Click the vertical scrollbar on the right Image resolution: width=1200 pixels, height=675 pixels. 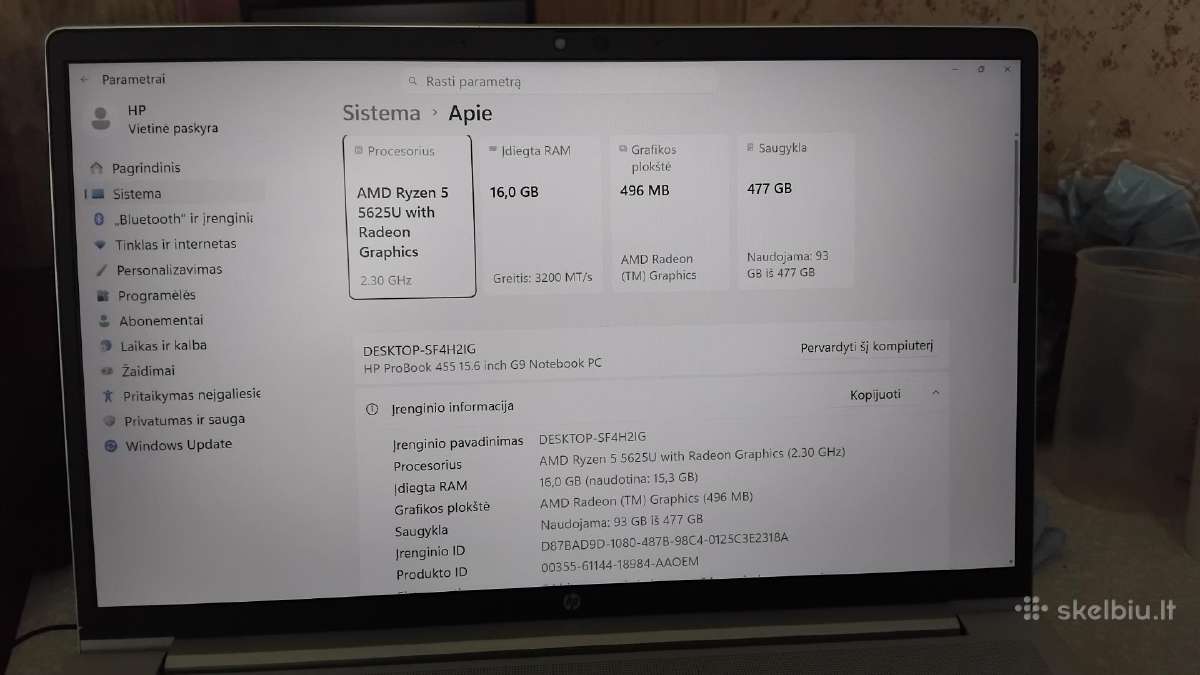[1014, 210]
